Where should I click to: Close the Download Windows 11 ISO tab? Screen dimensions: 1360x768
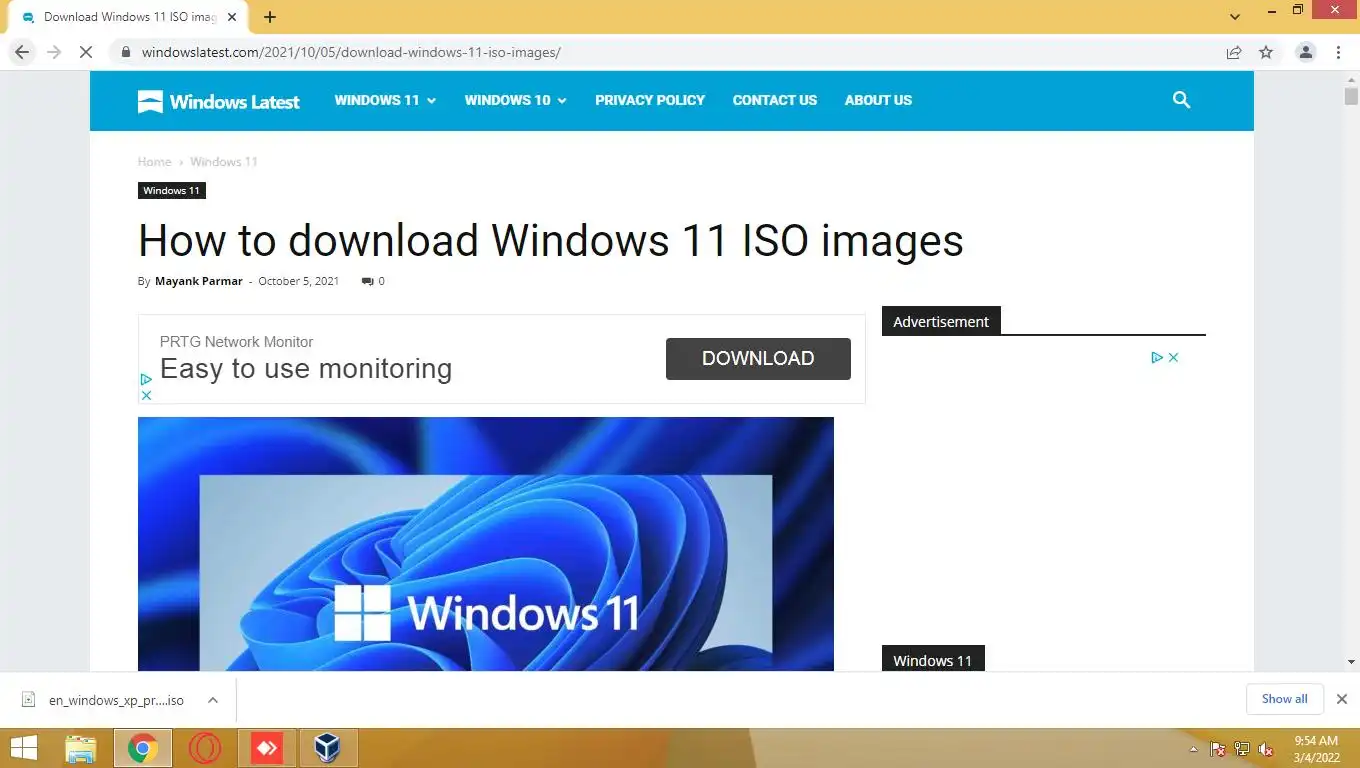click(x=232, y=17)
